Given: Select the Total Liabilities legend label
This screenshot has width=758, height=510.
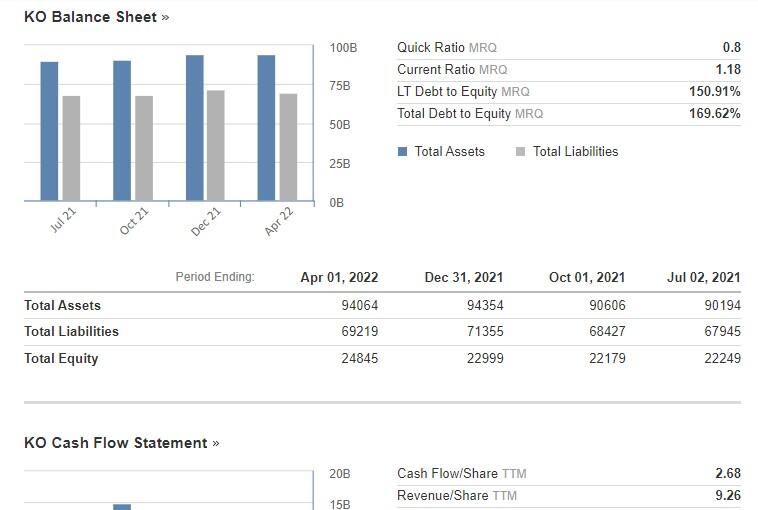Looking at the screenshot, I should click(575, 151).
